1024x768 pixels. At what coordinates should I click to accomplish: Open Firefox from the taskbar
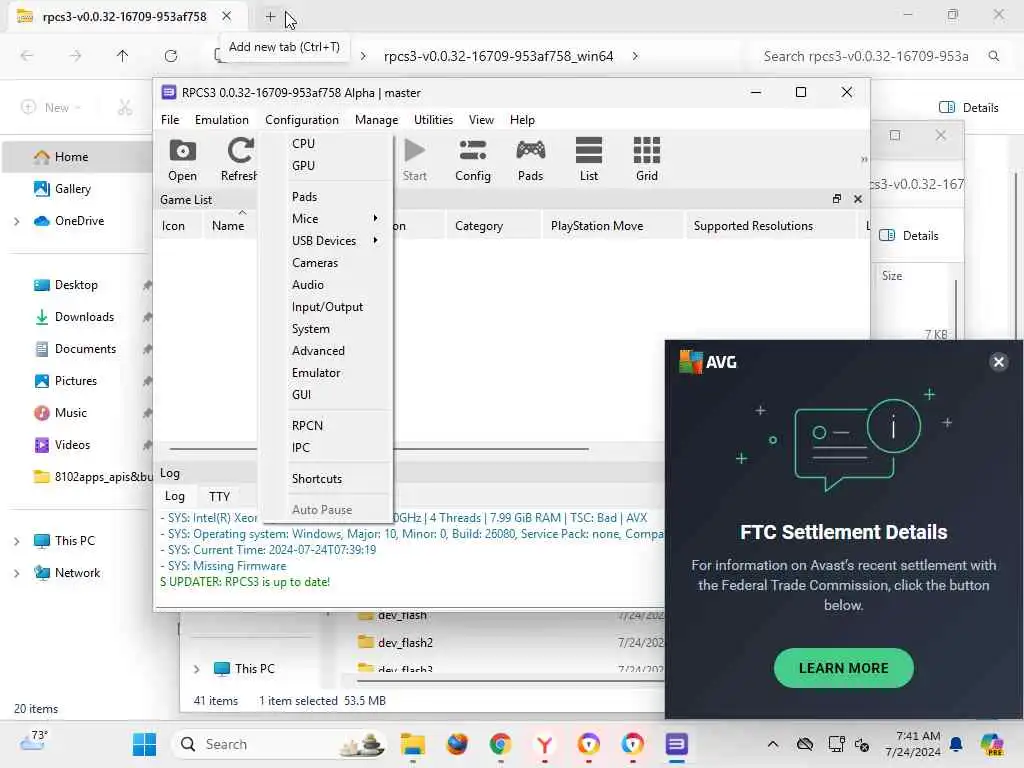457,744
